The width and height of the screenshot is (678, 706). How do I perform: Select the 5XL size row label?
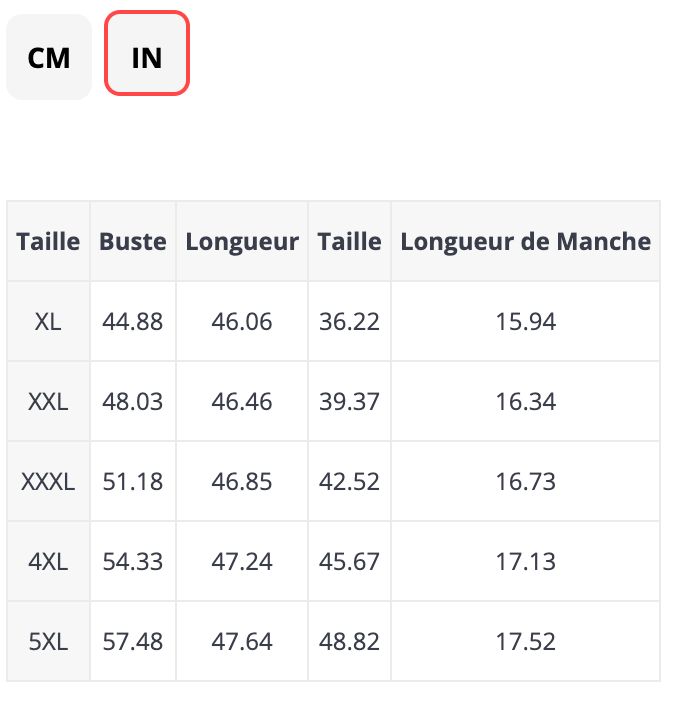[x=48, y=641]
